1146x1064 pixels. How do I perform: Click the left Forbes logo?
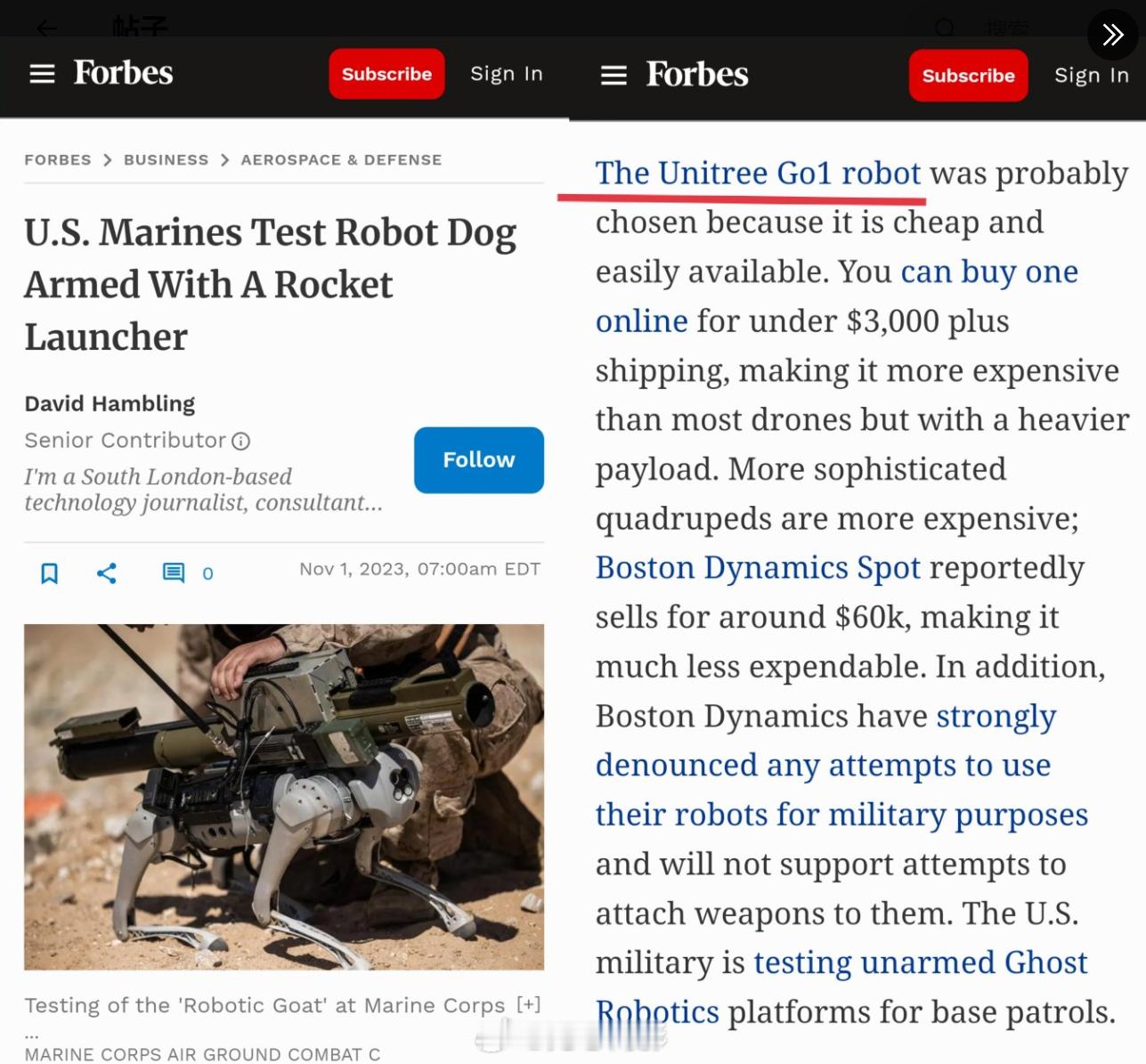pyautogui.click(x=123, y=73)
